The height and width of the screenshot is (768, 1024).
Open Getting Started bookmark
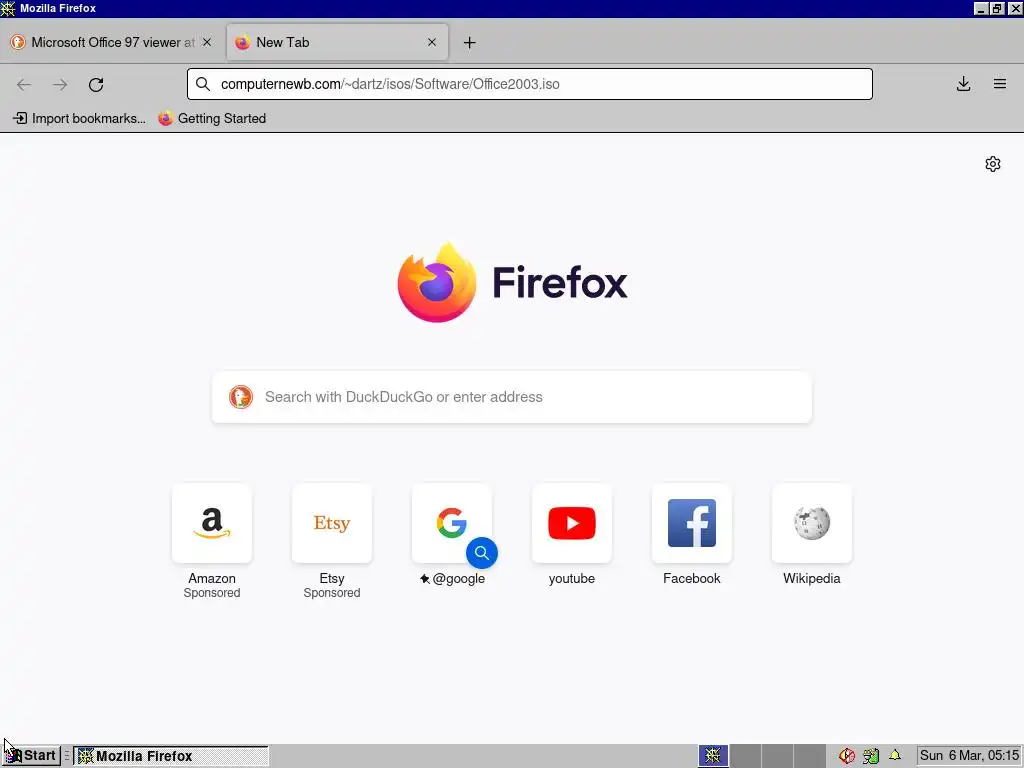[212, 118]
